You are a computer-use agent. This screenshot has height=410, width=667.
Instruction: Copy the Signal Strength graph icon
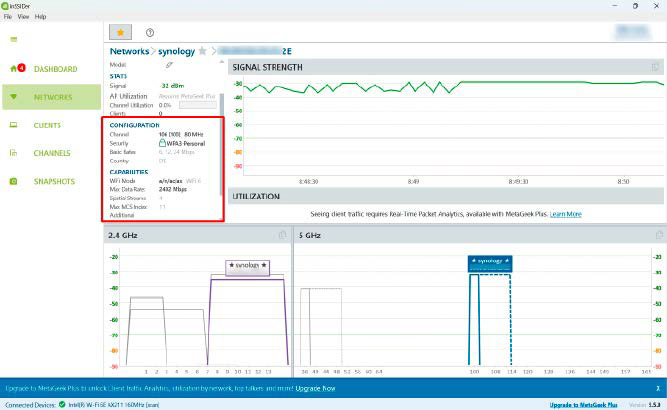pyautogui.click(x=655, y=67)
